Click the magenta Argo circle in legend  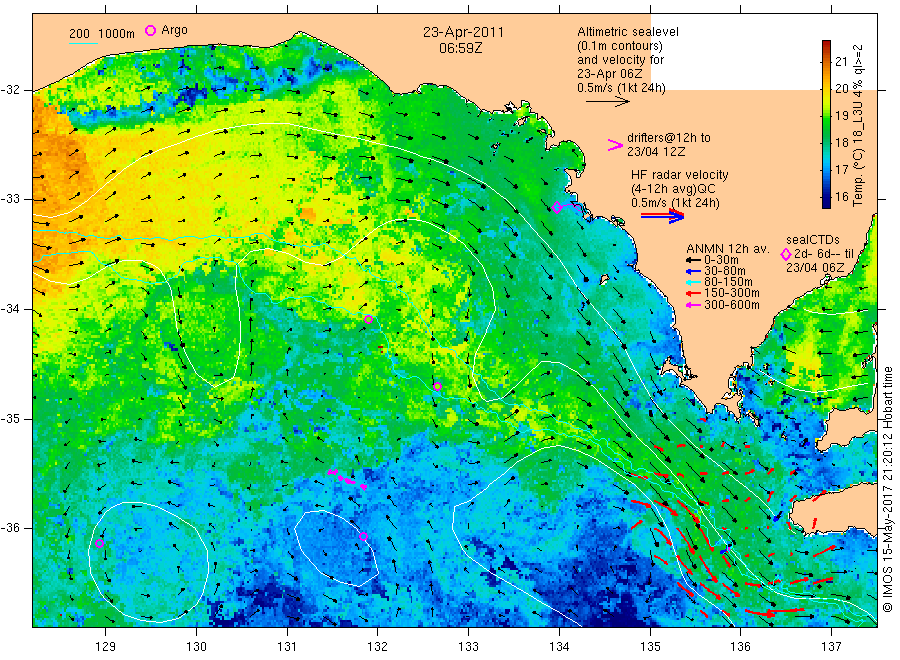click(x=150, y=30)
